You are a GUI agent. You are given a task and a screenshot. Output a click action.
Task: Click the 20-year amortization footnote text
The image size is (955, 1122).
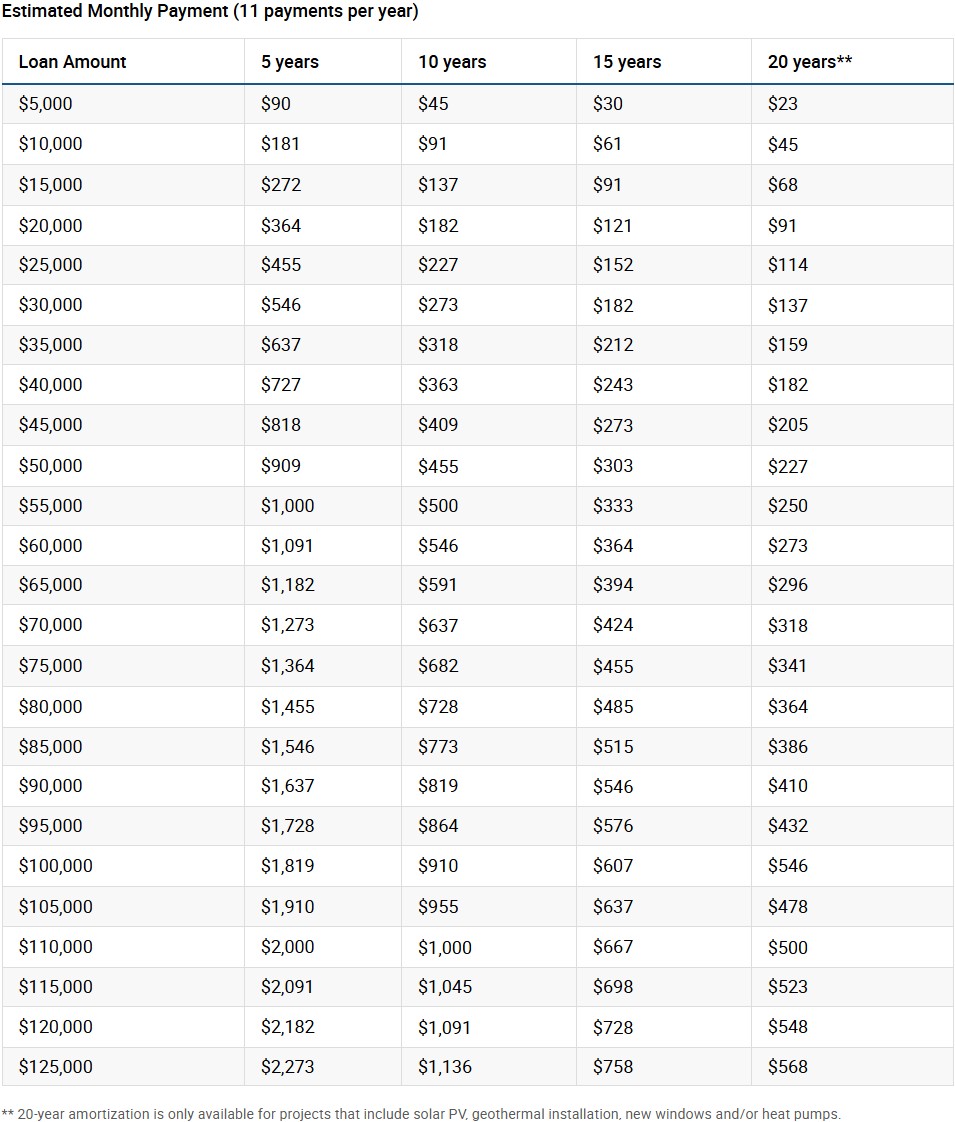[421, 1113]
